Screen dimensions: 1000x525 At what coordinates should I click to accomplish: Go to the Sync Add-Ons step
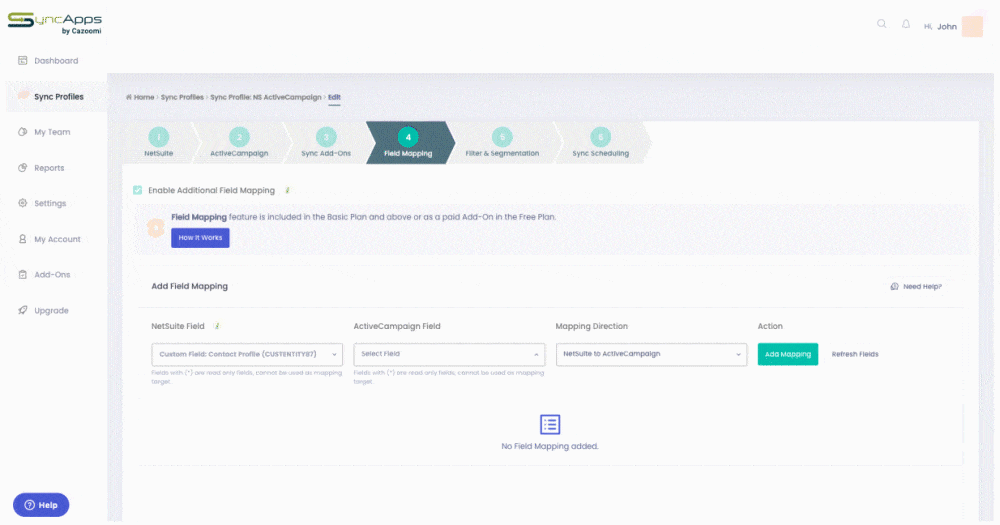[x=326, y=143]
